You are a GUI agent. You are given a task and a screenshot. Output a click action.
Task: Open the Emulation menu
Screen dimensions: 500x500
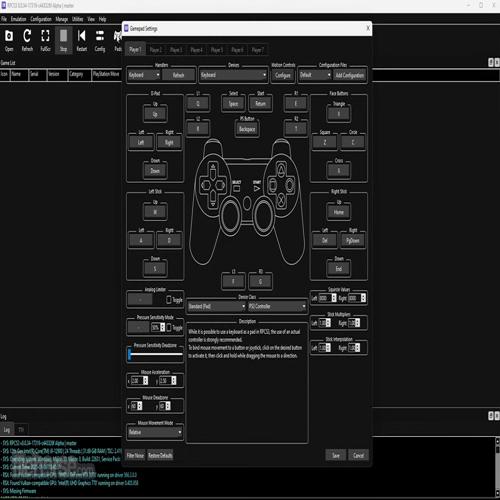click(x=18, y=19)
